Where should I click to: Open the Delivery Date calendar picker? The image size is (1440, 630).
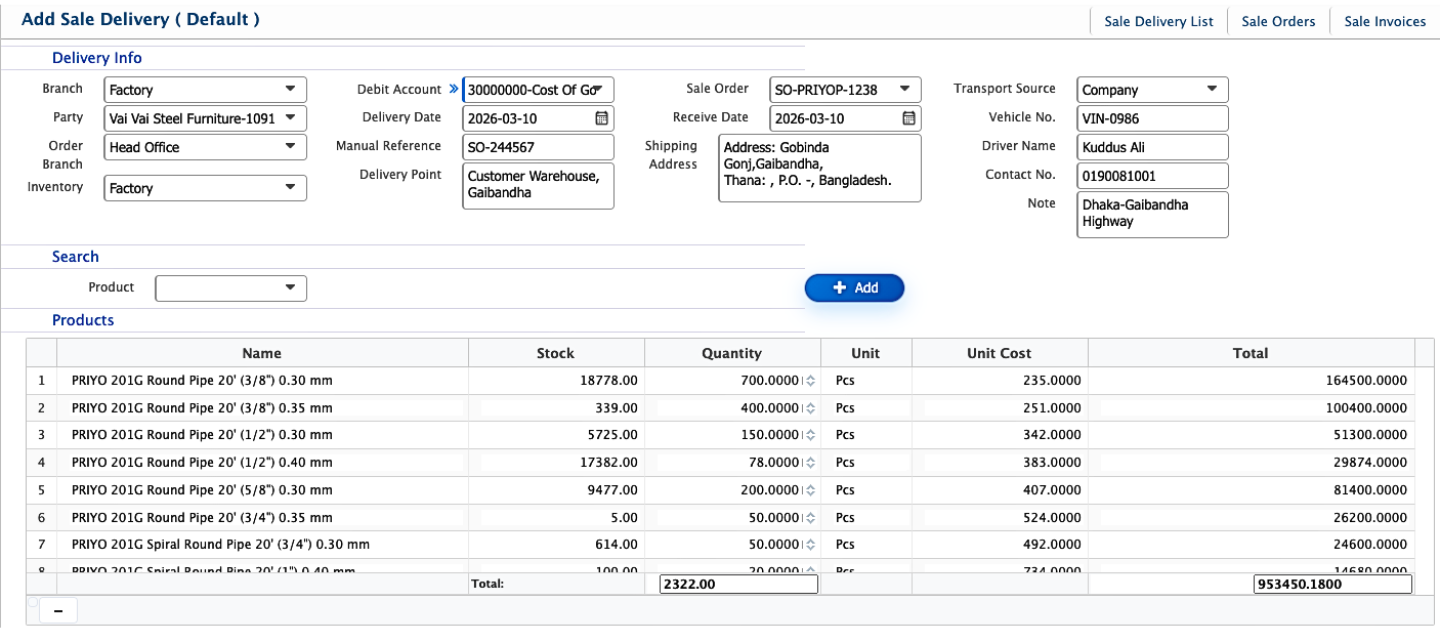(x=601, y=118)
